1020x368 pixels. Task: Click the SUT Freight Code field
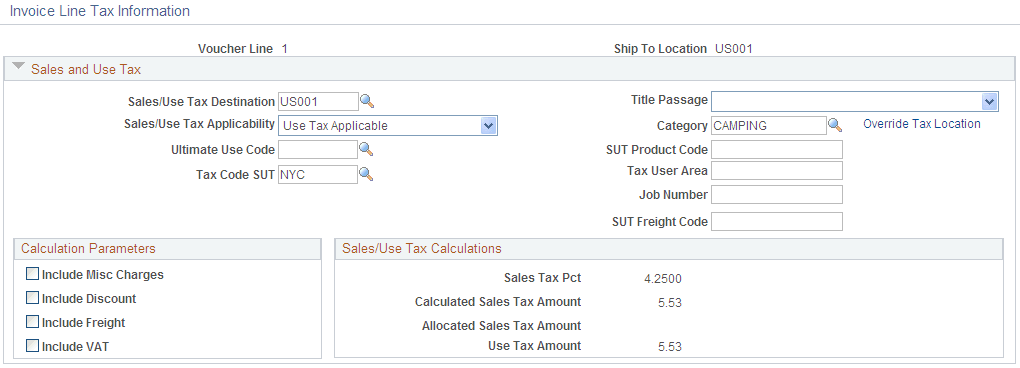777,221
